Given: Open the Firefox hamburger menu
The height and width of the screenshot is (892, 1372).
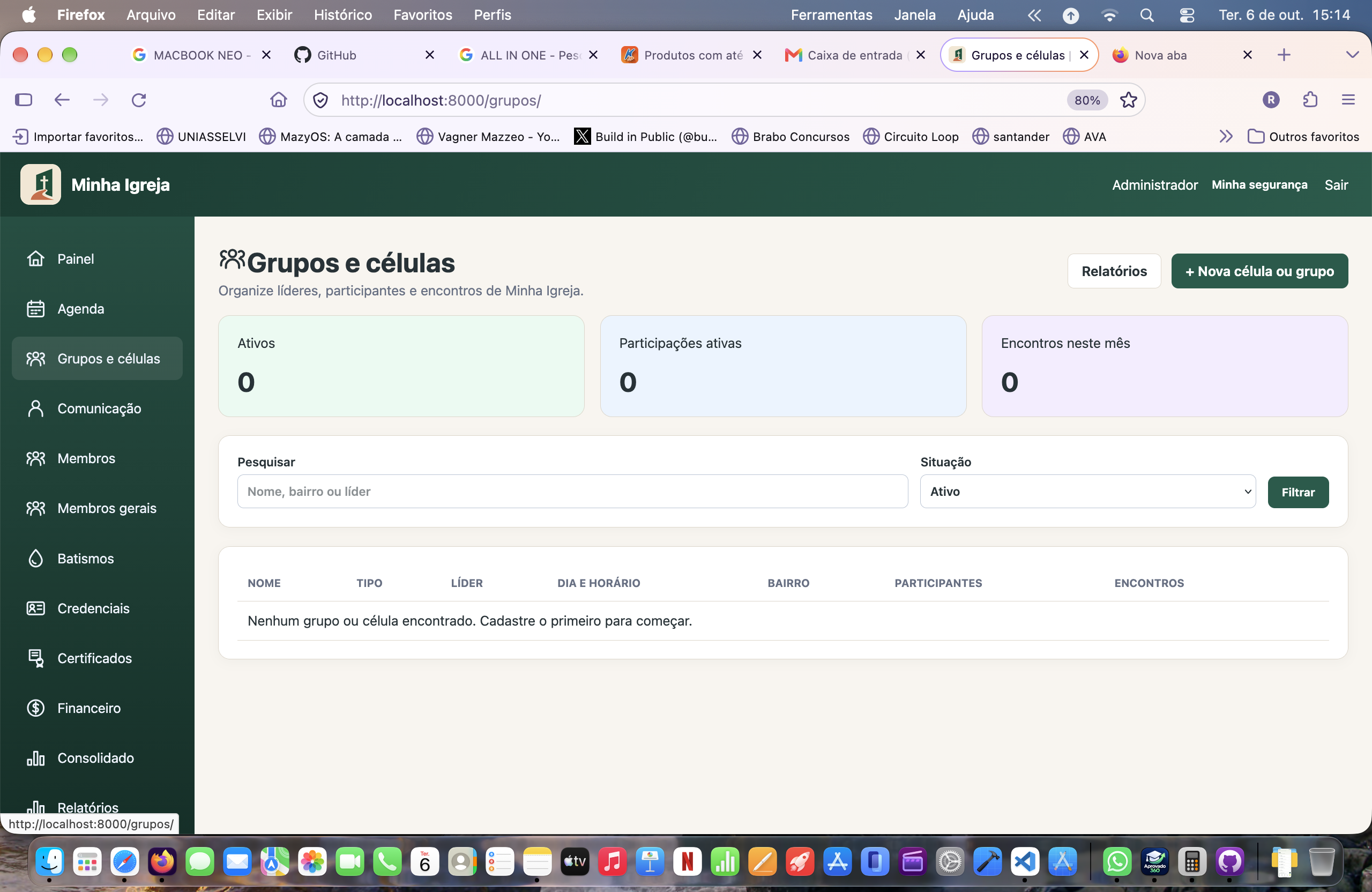Looking at the screenshot, I should click(x=1348, y=100).
